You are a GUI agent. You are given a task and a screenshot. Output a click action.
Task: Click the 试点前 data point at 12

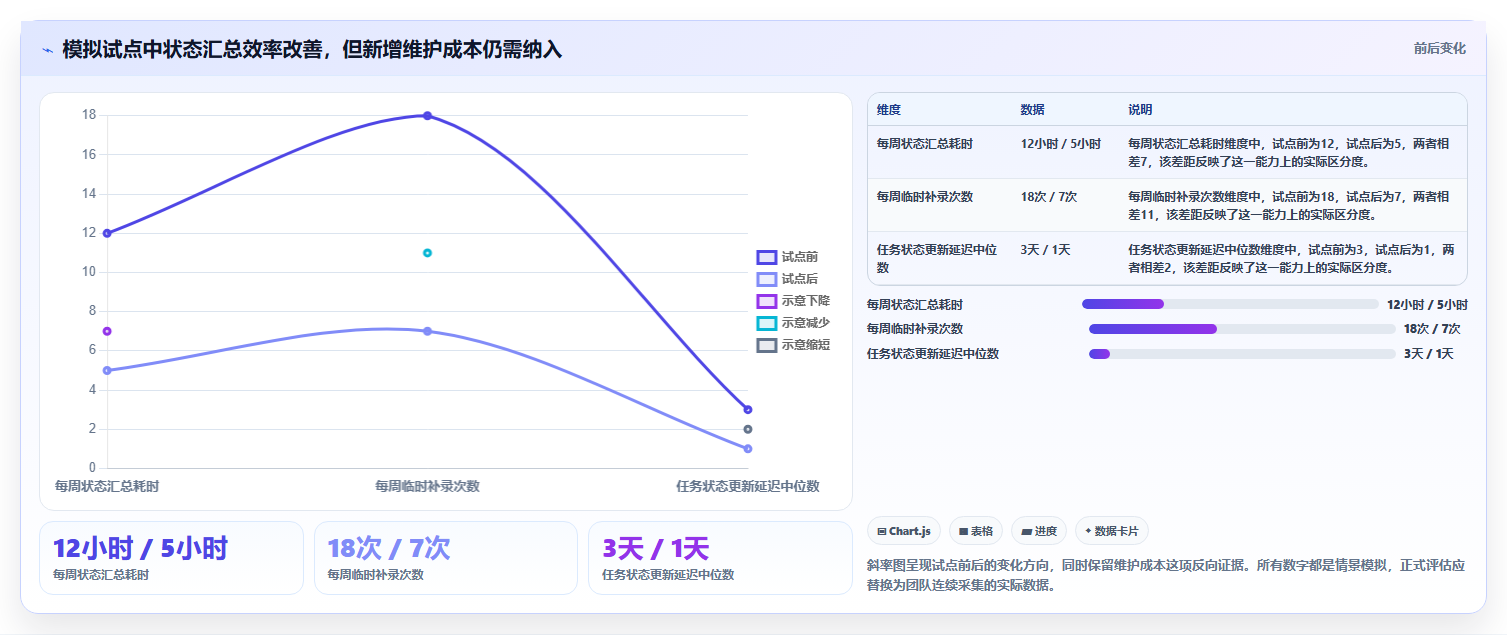click(107, 233)
